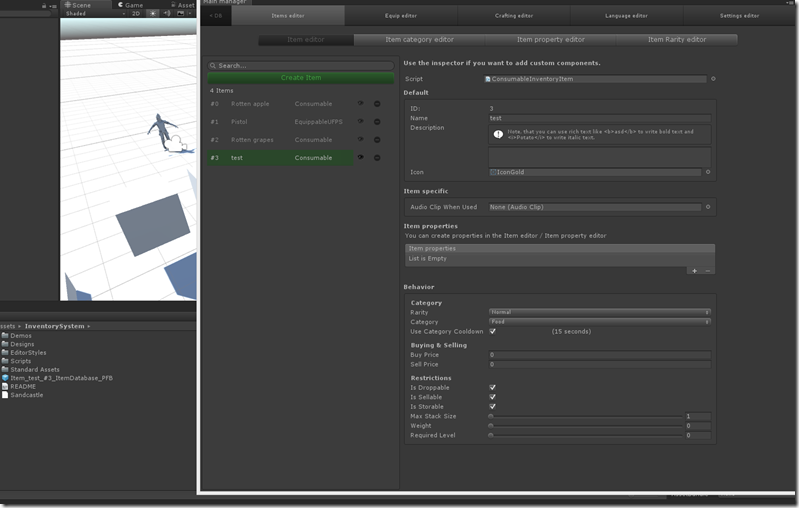The width and height of the screenshot is (799, 508).
Task: Click the panel lock icon
Action: coord(44,6)
